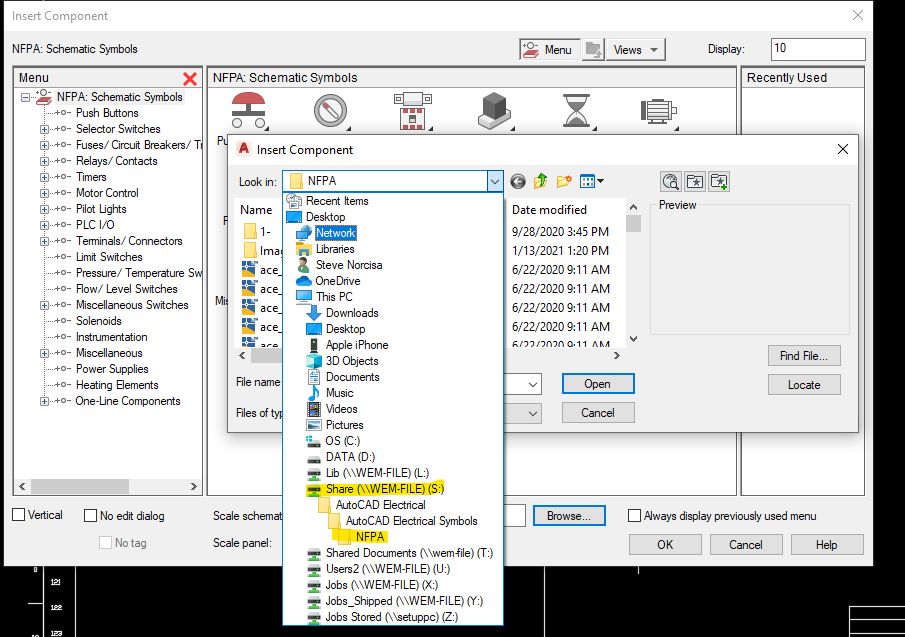Select the Motor Control symbol icon
This screenshot has width=905, height=637.
point(658,110)
